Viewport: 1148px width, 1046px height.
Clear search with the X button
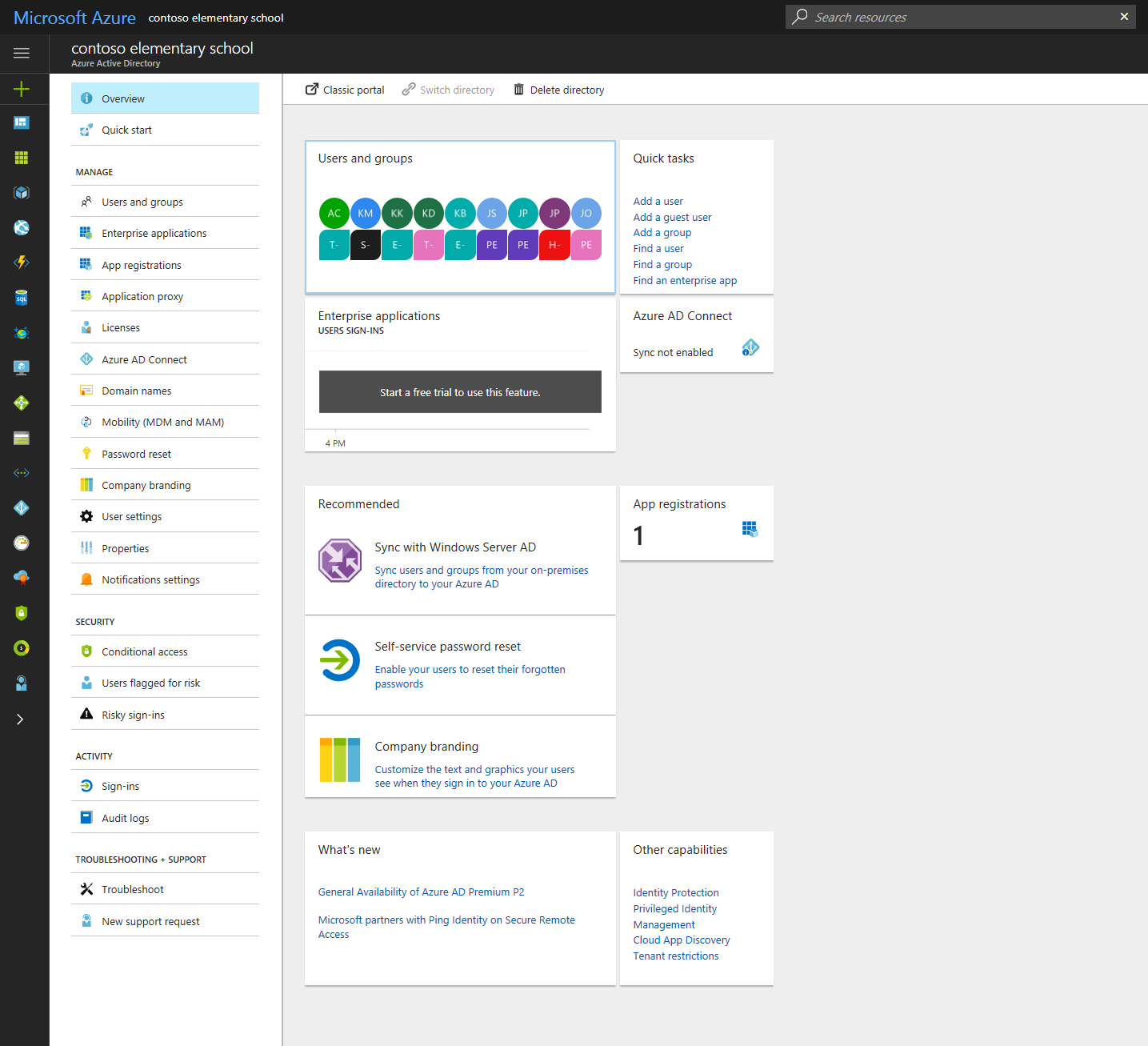click(x=1124, y=17)
